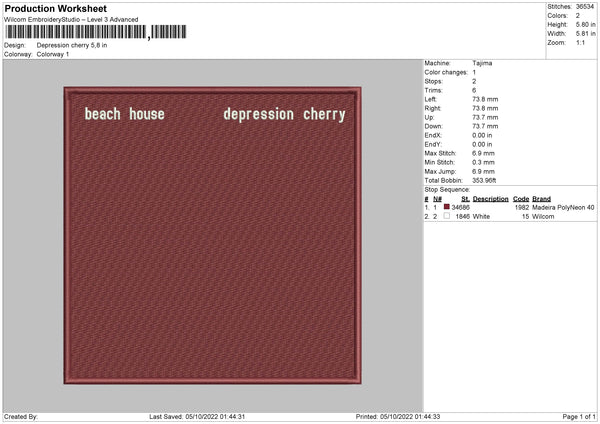Click the Stitches count 36534
The image size is (600, 424).
coord(585,7)
